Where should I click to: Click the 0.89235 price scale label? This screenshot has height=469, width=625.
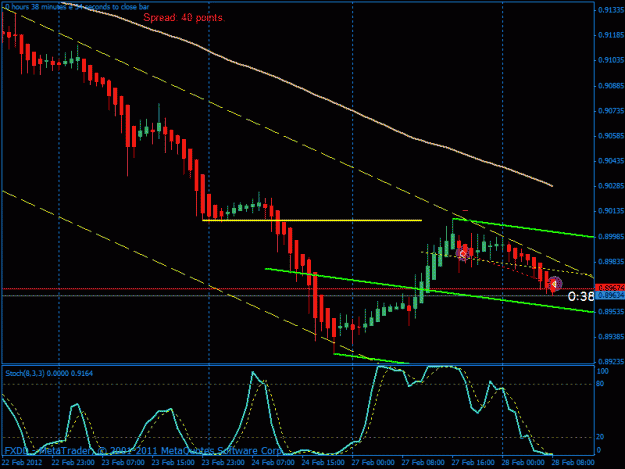[x=611, y=362]
